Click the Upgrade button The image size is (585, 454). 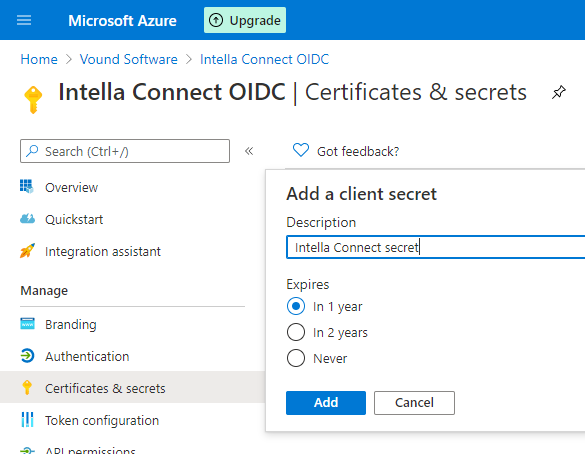coord(245,20)
